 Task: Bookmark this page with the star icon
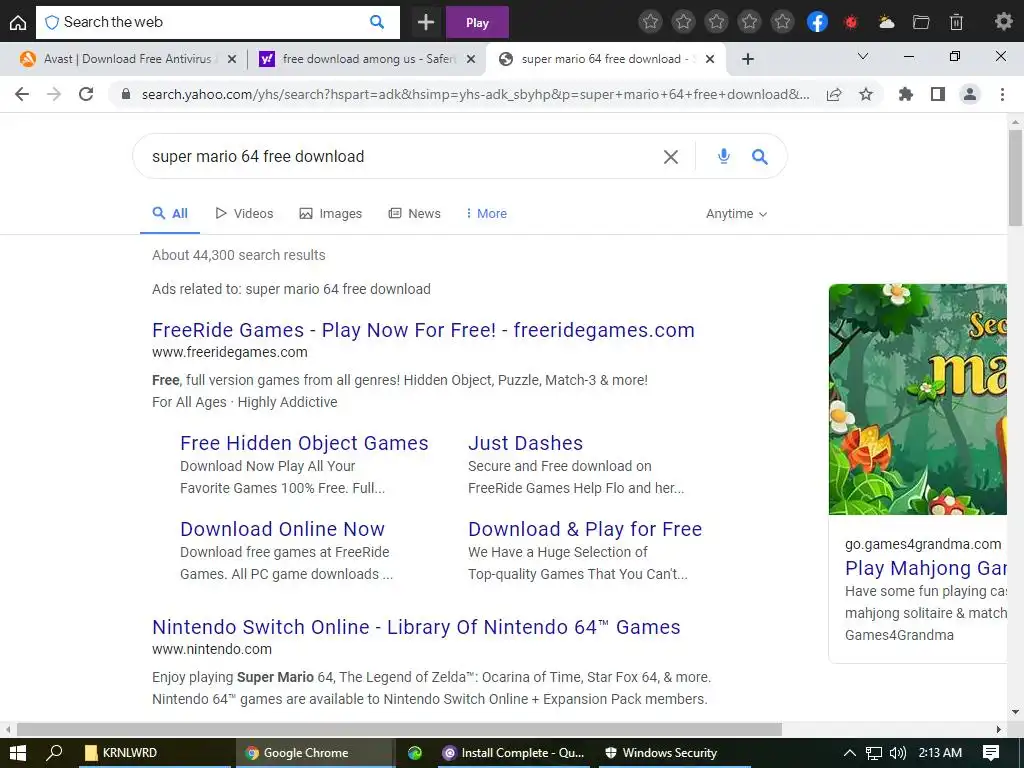pos(866,94)
